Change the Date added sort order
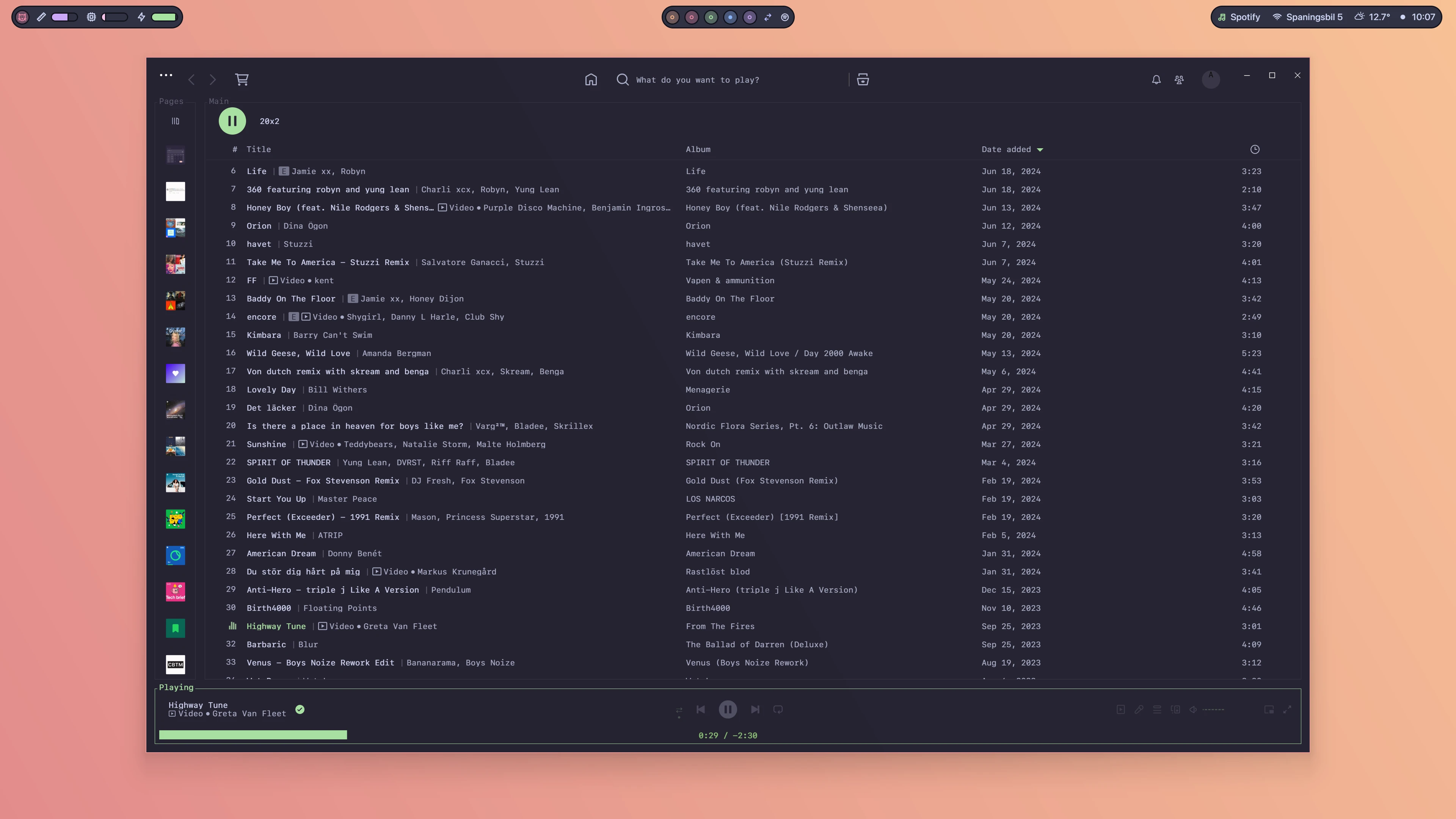This screenshot has height=819, width=1456. (x=1012, y=149)
